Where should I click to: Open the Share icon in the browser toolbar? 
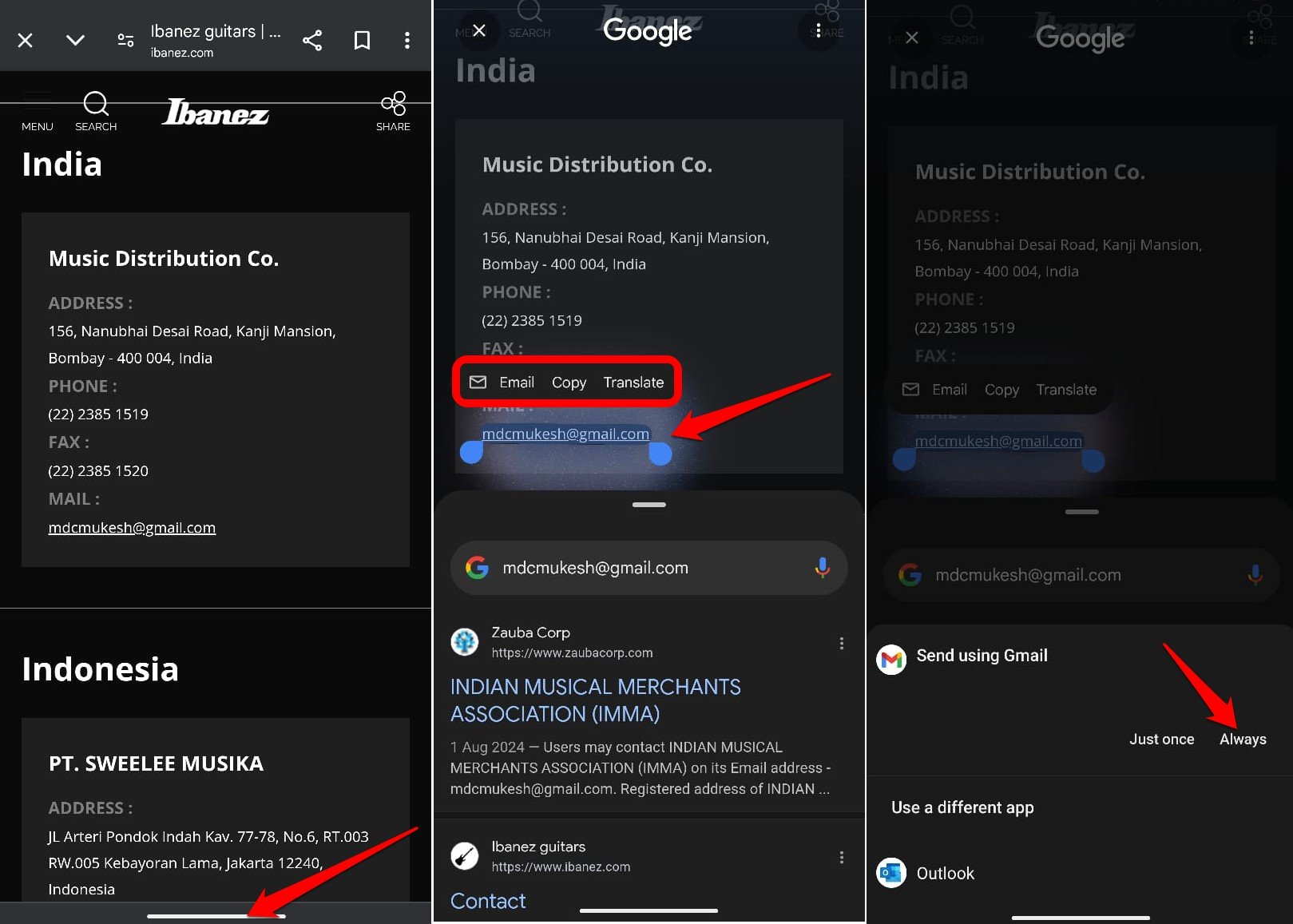pyautogui.click(x=311, y=38)
